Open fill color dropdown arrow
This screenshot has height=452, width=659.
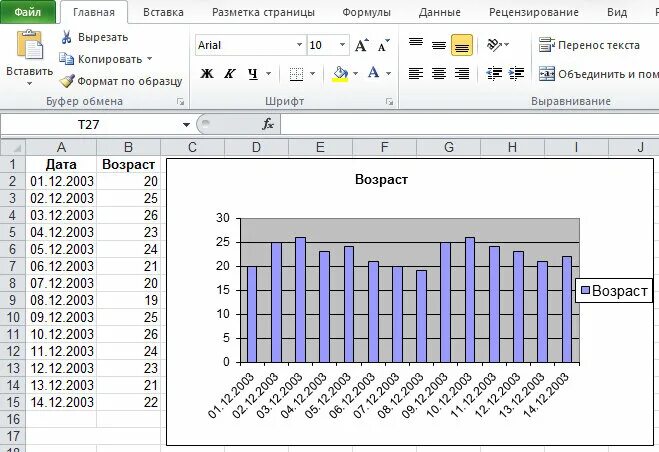(356, 74)
